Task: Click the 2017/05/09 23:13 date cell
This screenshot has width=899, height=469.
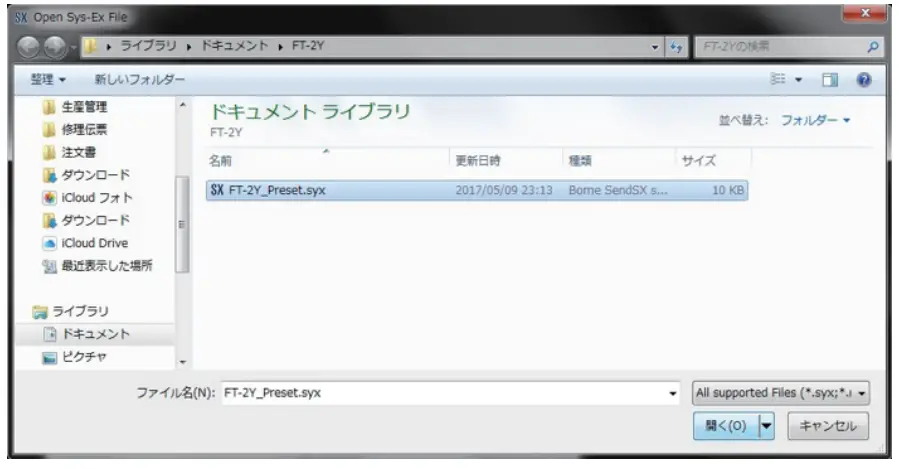Action: [504, 190]
